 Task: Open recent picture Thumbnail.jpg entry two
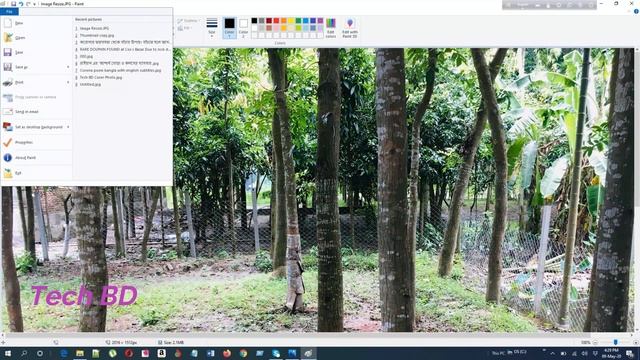pos(97,36)
